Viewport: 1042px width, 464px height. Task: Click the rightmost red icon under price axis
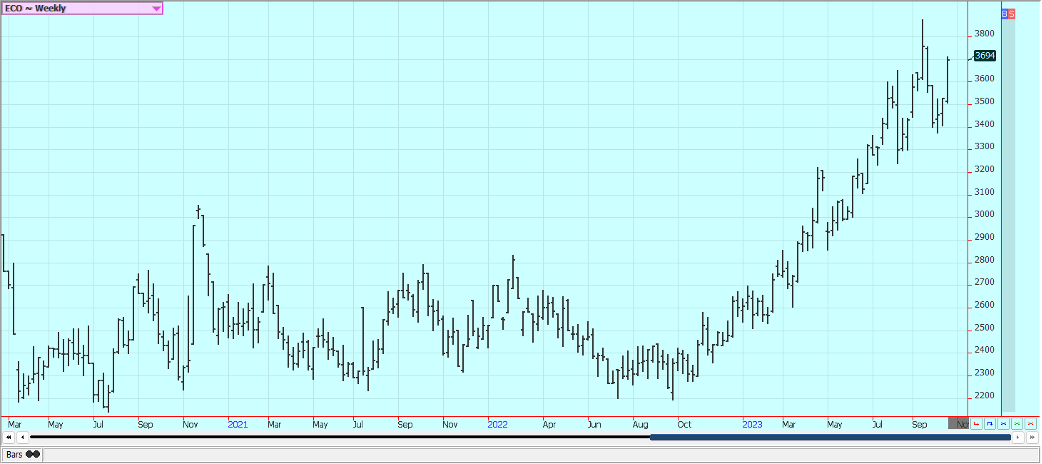click(1031, 423)
